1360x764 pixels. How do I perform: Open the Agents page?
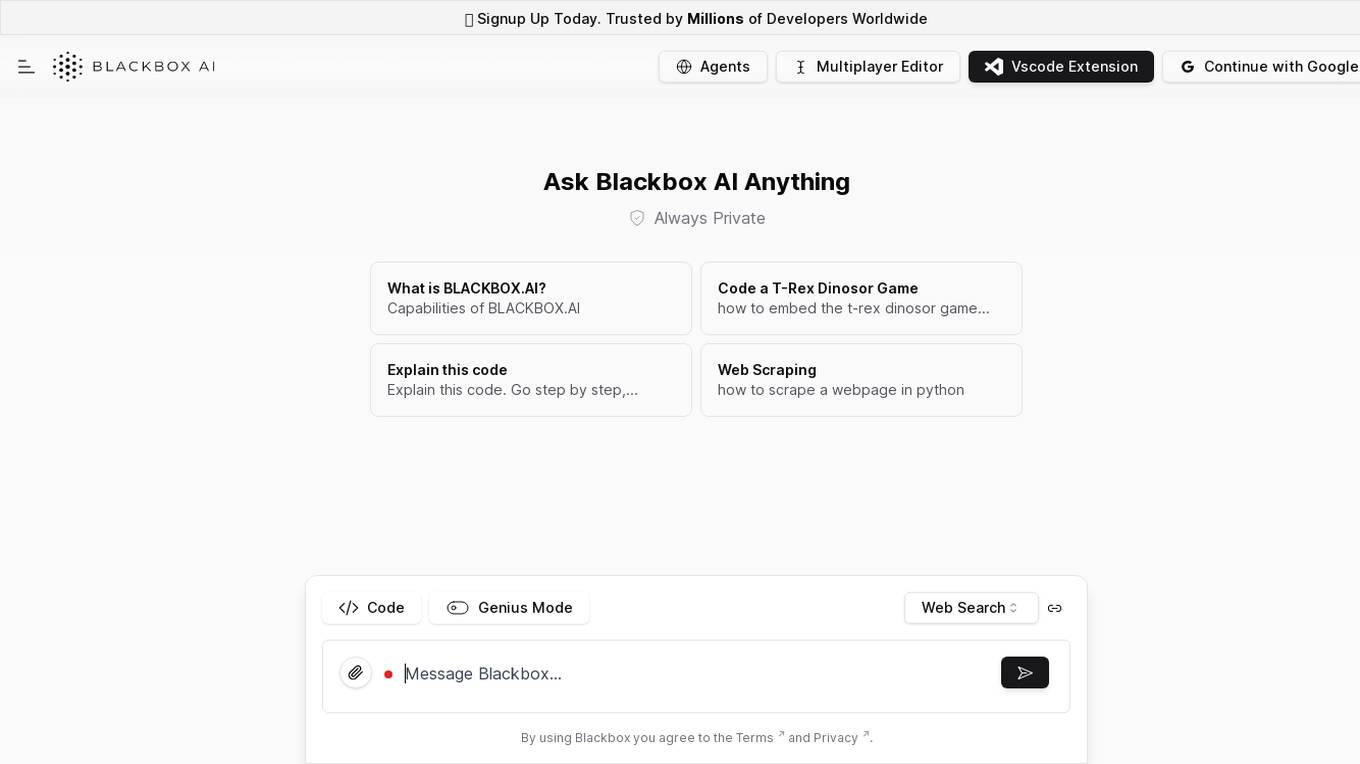point(713,67)
